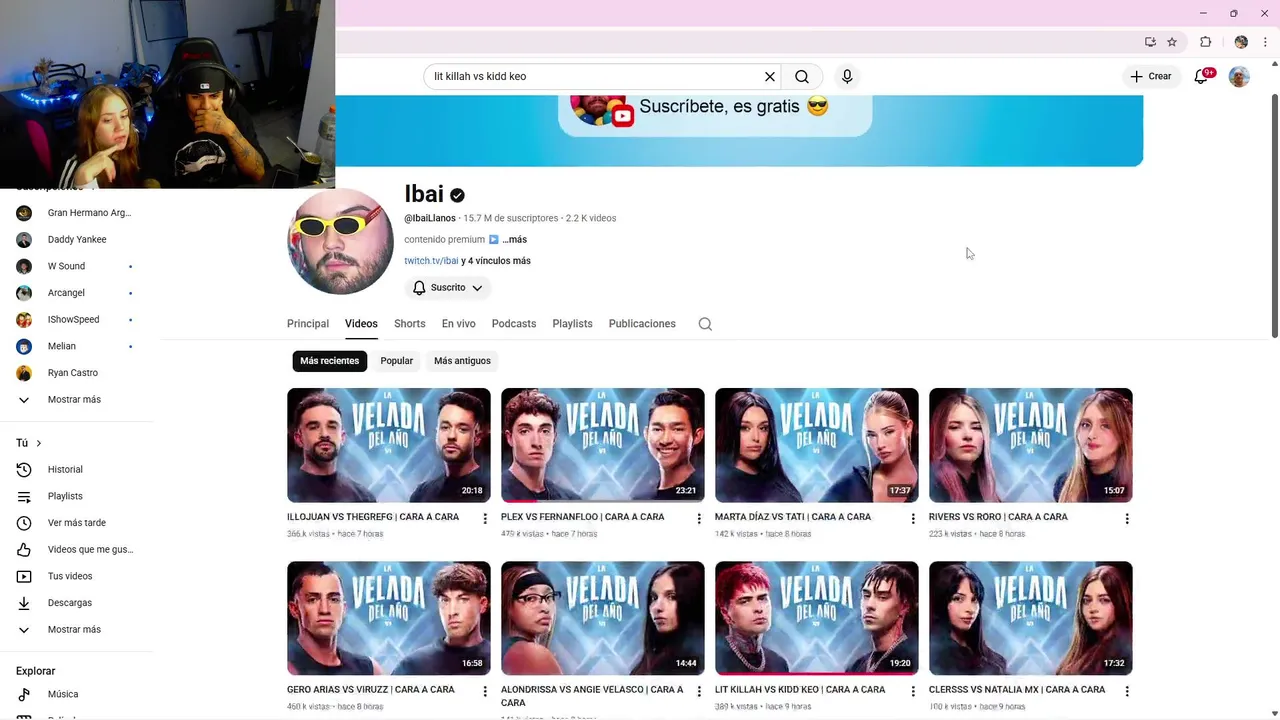
Task: Click the Chrome profile avatar in toolbar
Action: click(x=1241, y=42)
